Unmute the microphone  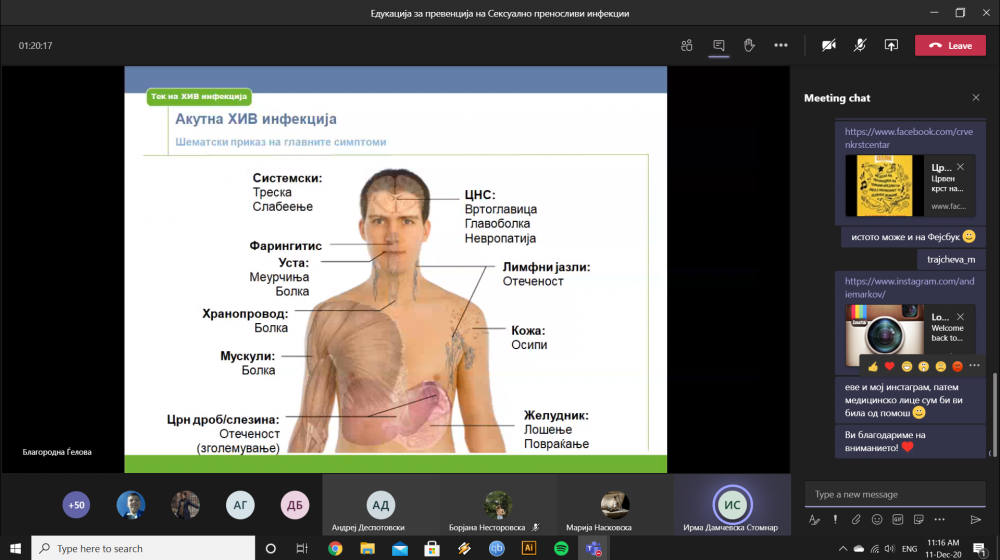tap(859, 45)
